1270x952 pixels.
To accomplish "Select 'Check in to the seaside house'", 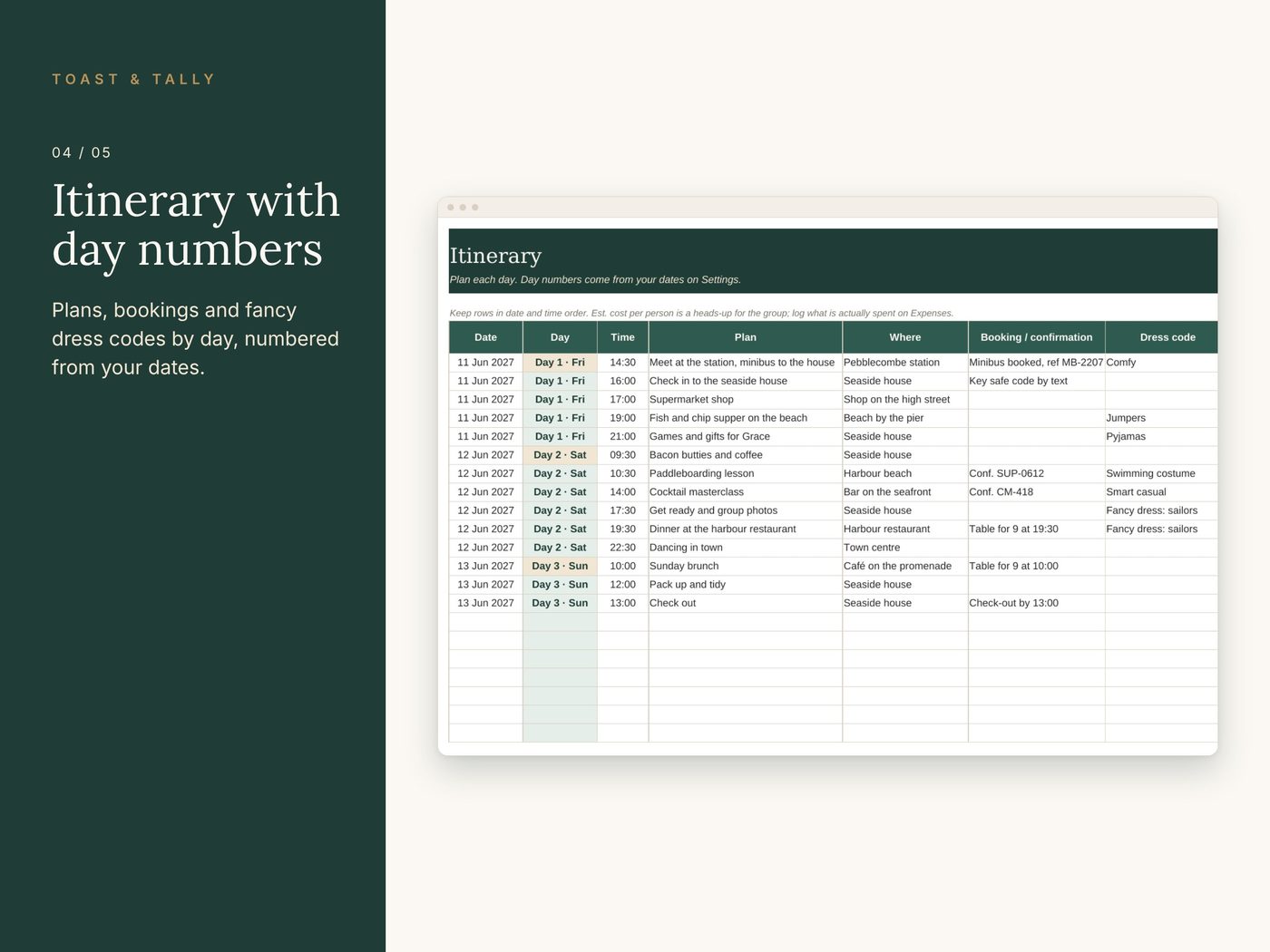I will 746,381.
